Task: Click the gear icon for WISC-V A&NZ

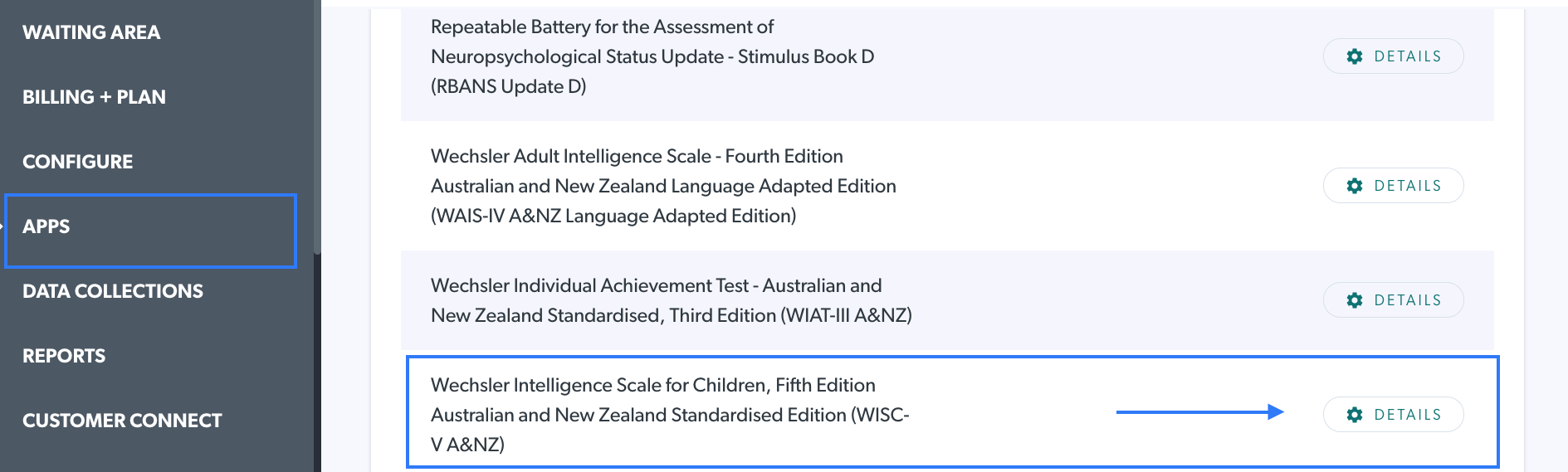Action: click(1355, 415)
